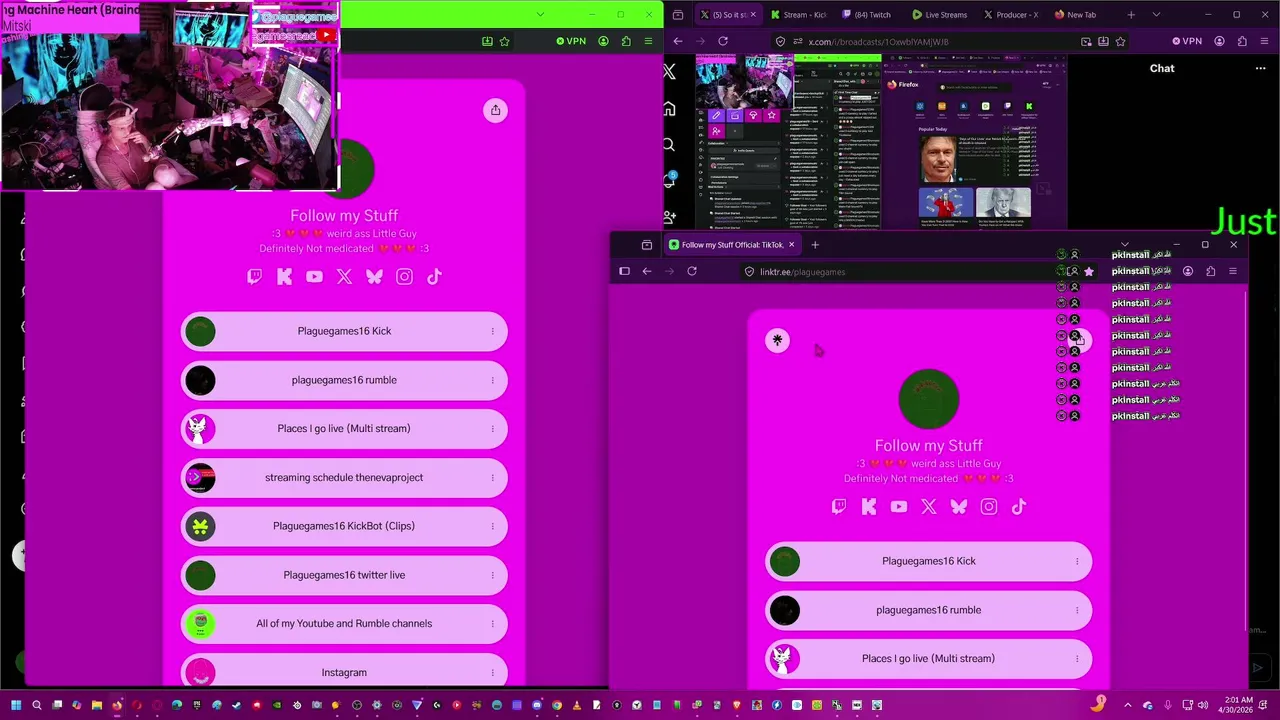
Task: Open options for Plaguegames16 KickBot (Clips) link
Action: (x=492, y=526)
